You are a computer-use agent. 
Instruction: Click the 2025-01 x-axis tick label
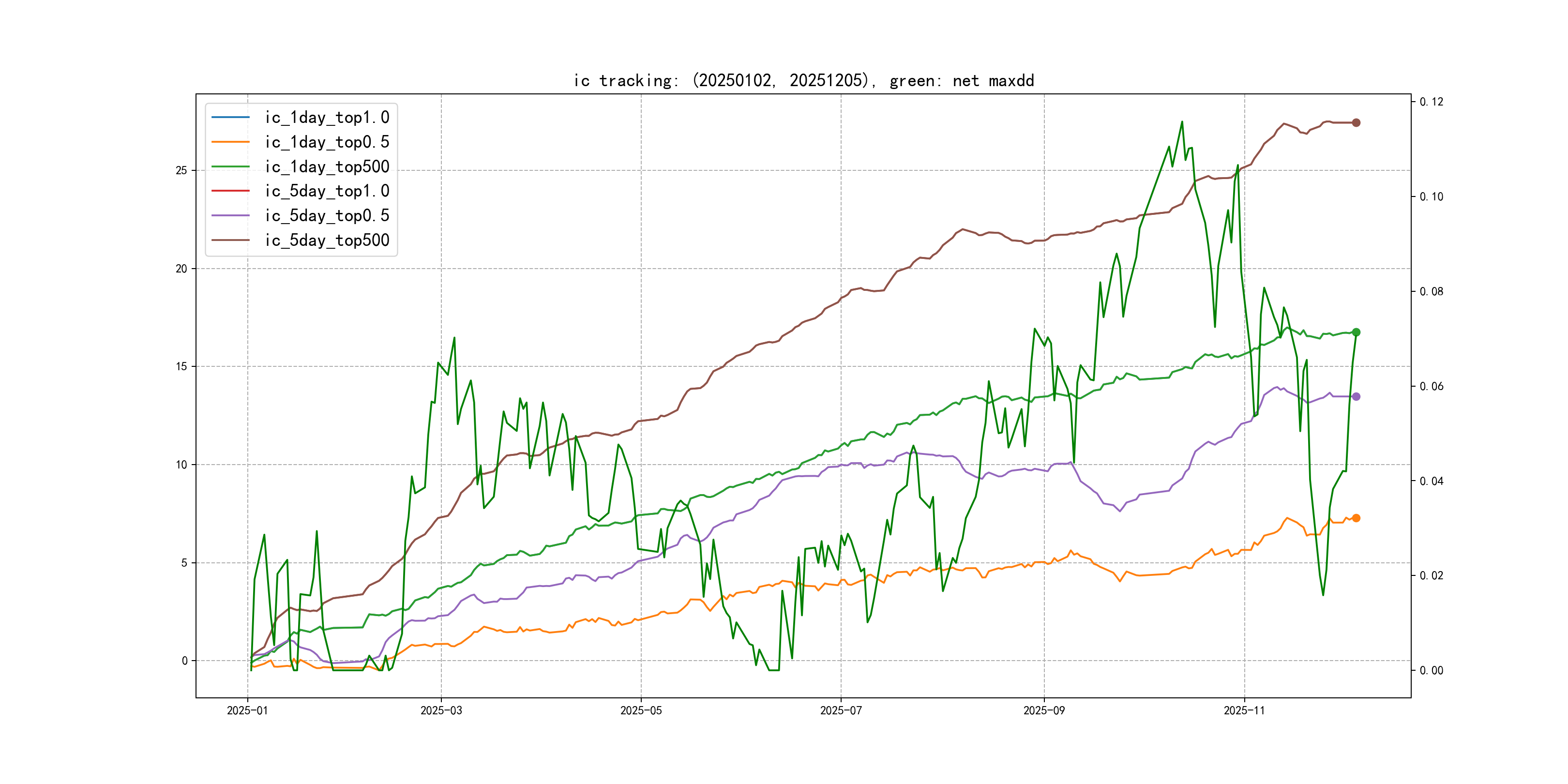[247, 710]
